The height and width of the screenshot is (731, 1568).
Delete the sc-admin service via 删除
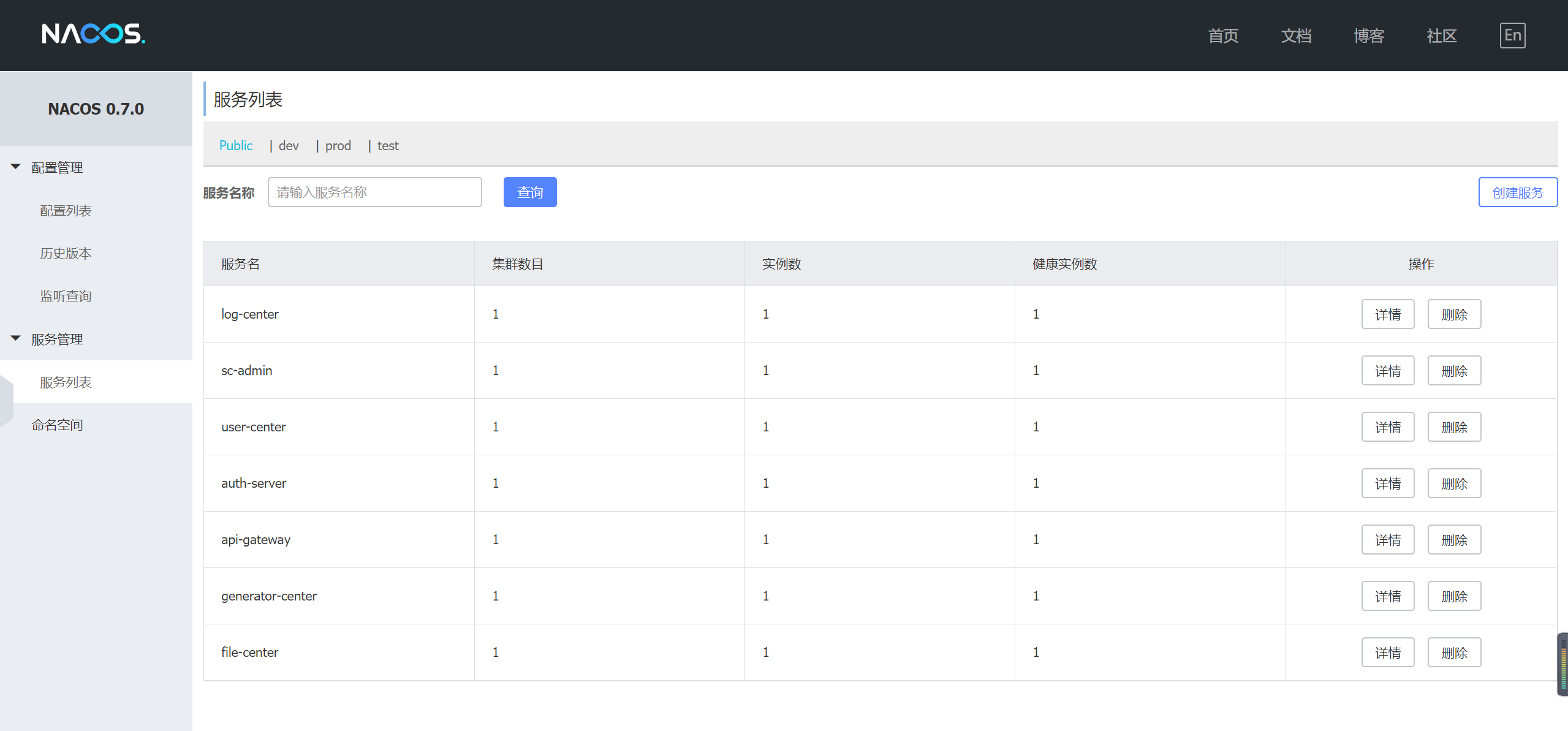click(1453, 371)
